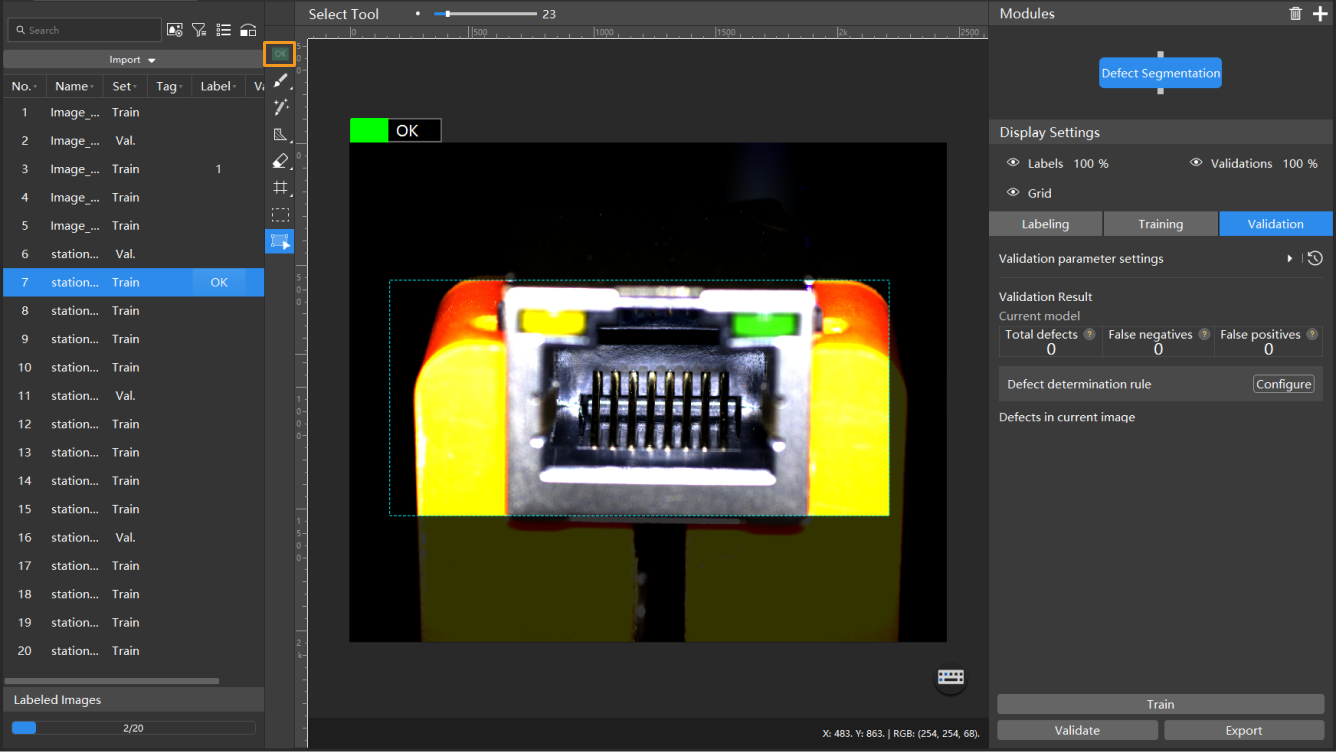Show help for Total defects
1336x752 pixels.
click(x=1089, y=335)
